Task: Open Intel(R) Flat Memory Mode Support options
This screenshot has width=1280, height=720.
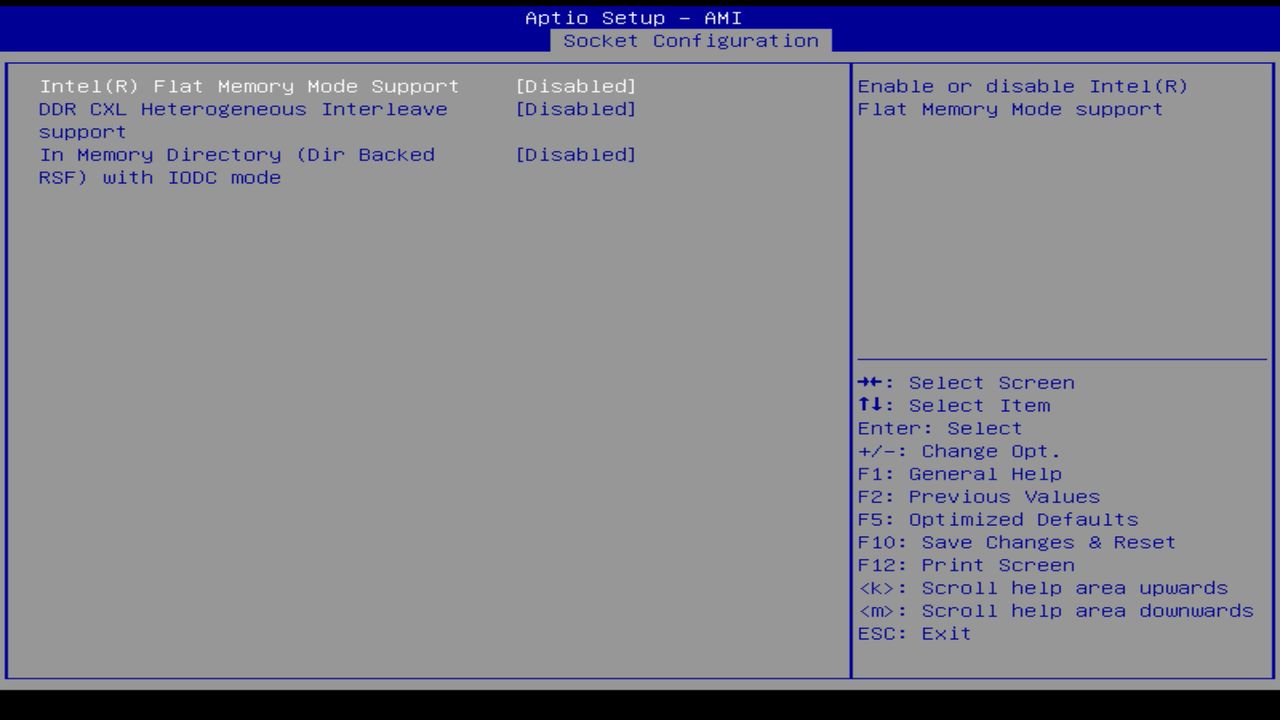Action: [x=248, y=86]
